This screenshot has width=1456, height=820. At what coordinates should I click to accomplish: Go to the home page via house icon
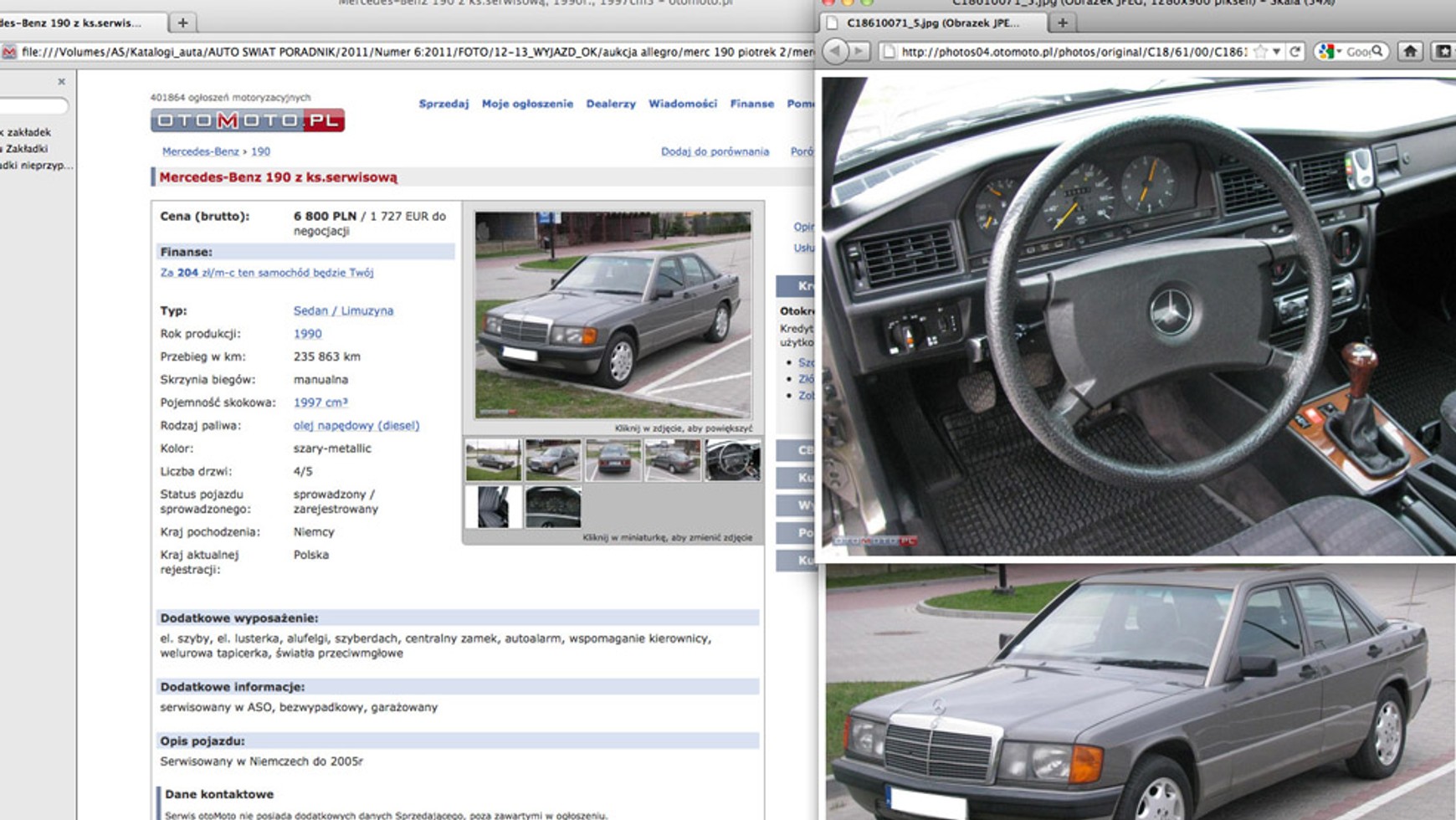(x=1410, y=52)
